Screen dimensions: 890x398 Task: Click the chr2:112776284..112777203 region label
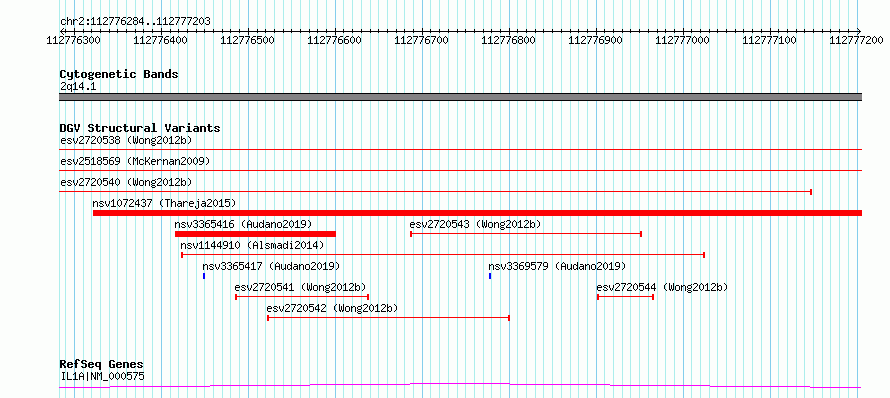click(x=135, y=22)
